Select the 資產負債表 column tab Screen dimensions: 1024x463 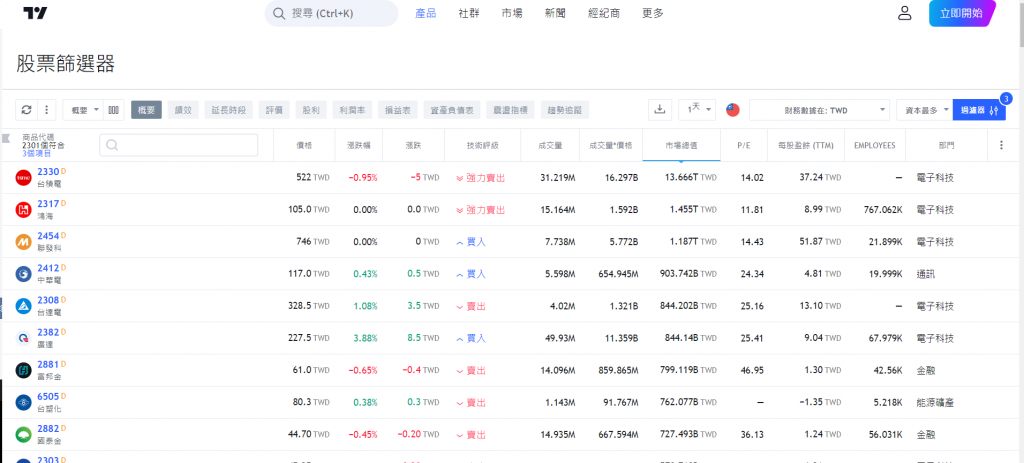pos(452,110)
